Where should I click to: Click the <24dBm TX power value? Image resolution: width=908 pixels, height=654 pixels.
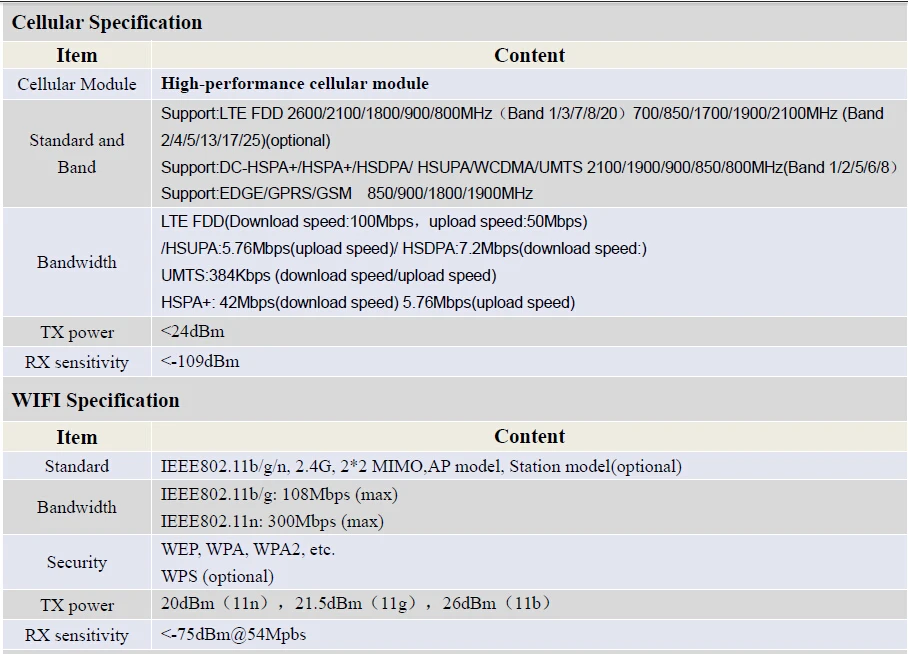tap(192, 331)
